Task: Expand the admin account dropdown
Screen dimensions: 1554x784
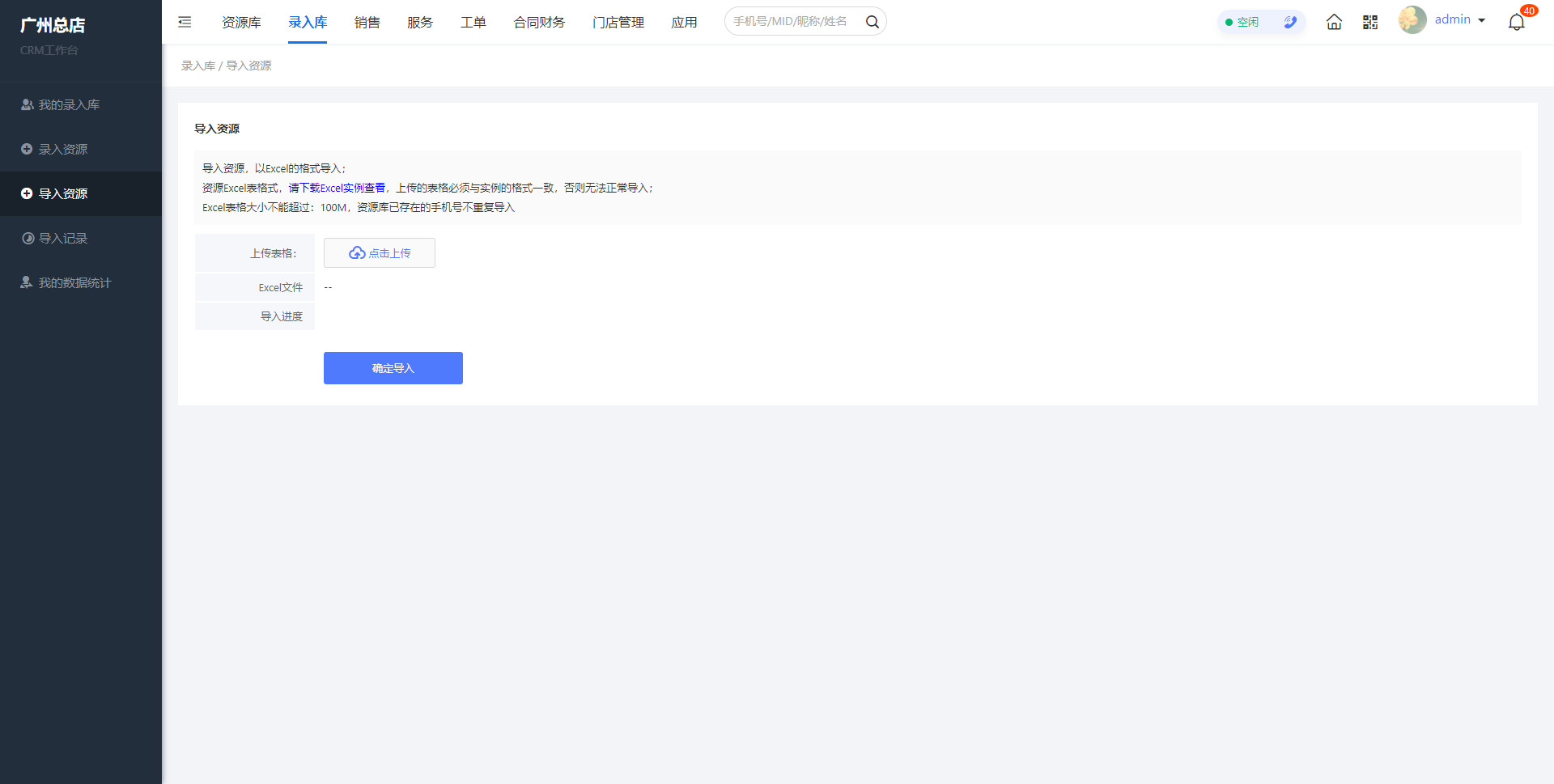Action: click(1481, 20)
